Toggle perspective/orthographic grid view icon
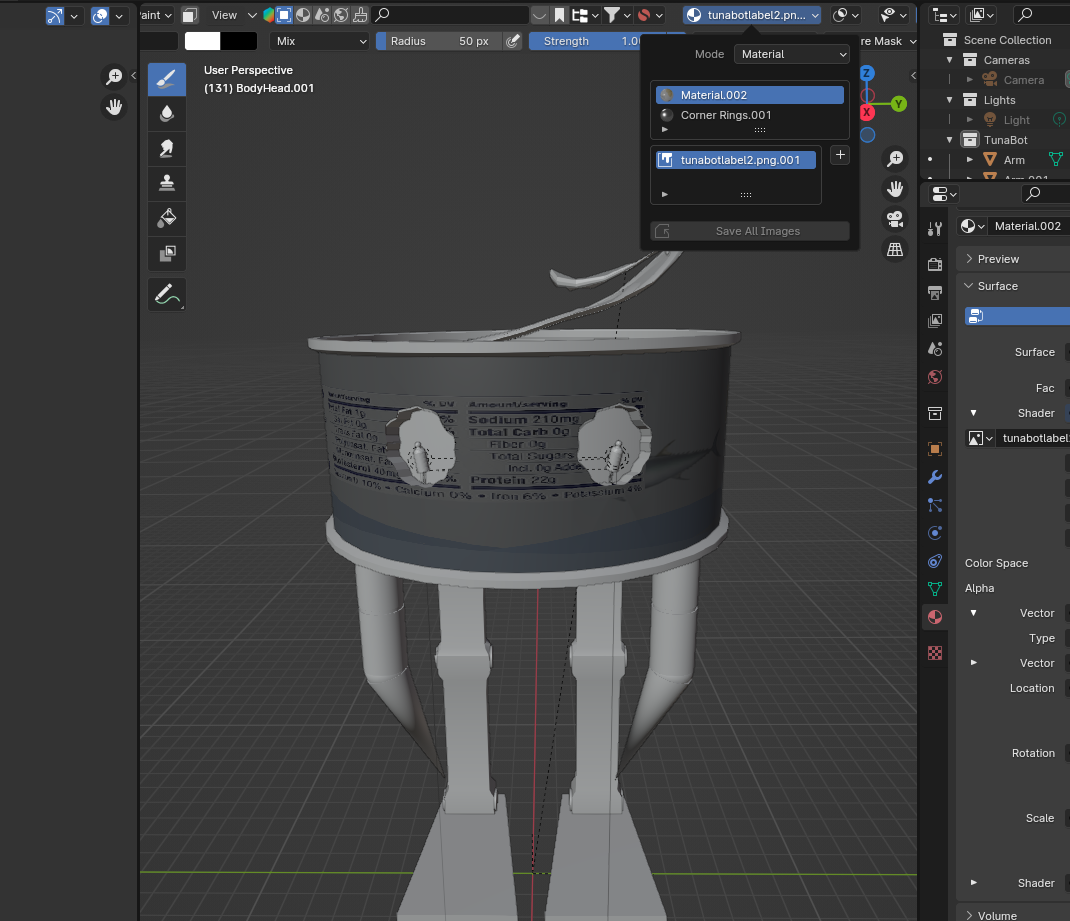The height and width of the screenshot is (921, 1070). (x=895, y=249)
